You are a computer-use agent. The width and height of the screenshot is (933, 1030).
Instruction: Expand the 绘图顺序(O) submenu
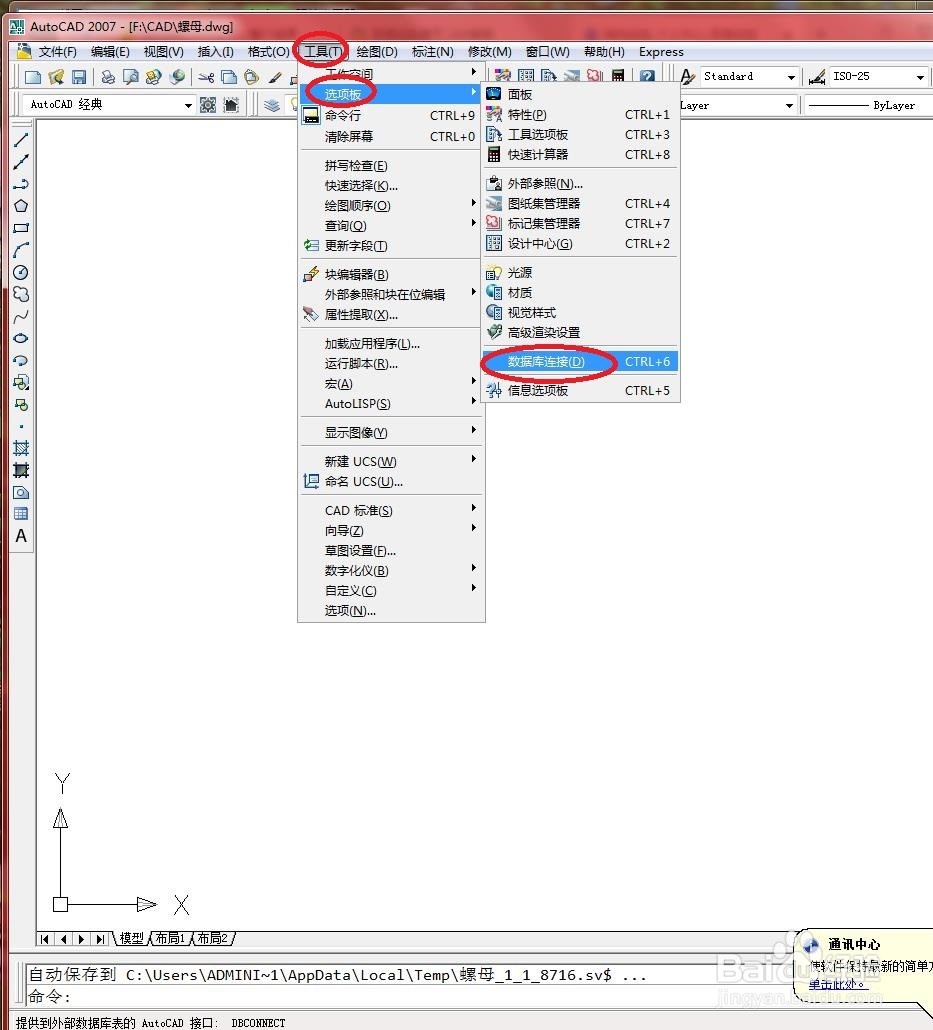point(392,206)
